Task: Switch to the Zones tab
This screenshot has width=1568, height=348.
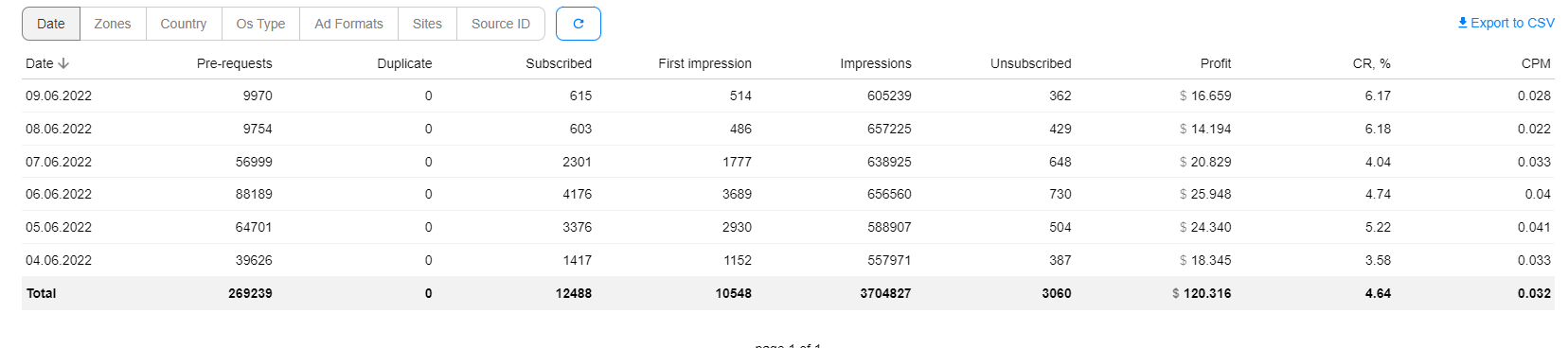Action: tap(113, 24)
